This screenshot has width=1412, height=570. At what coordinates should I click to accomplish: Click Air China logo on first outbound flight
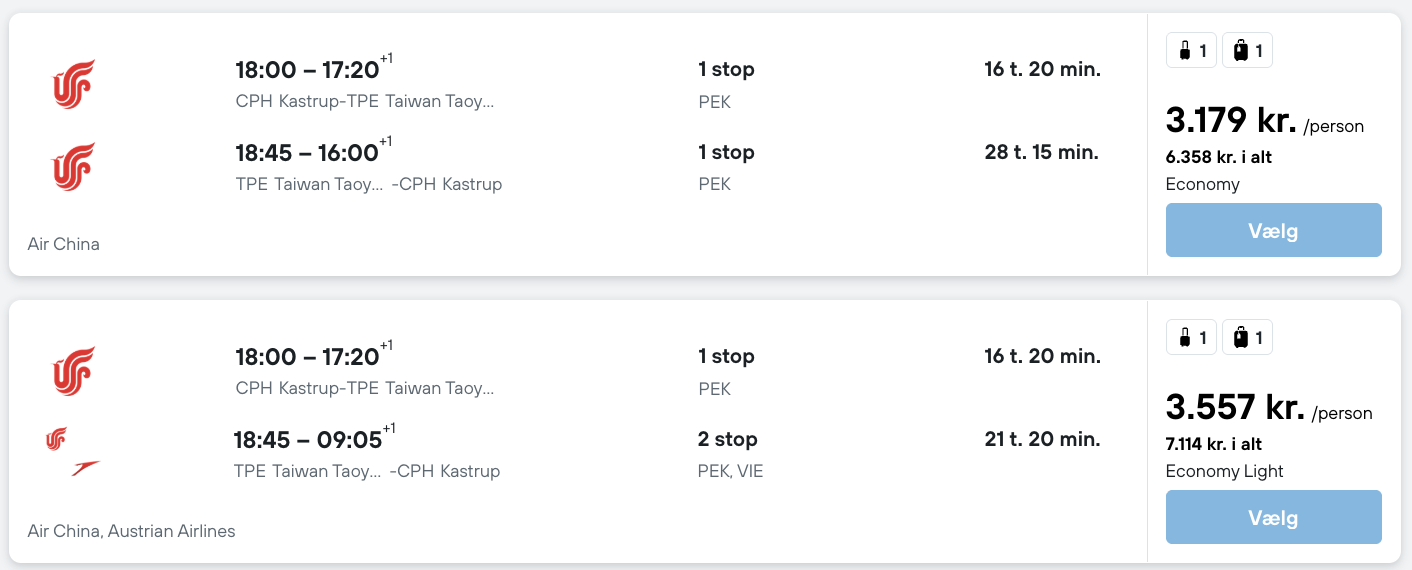tap(74, 84)
